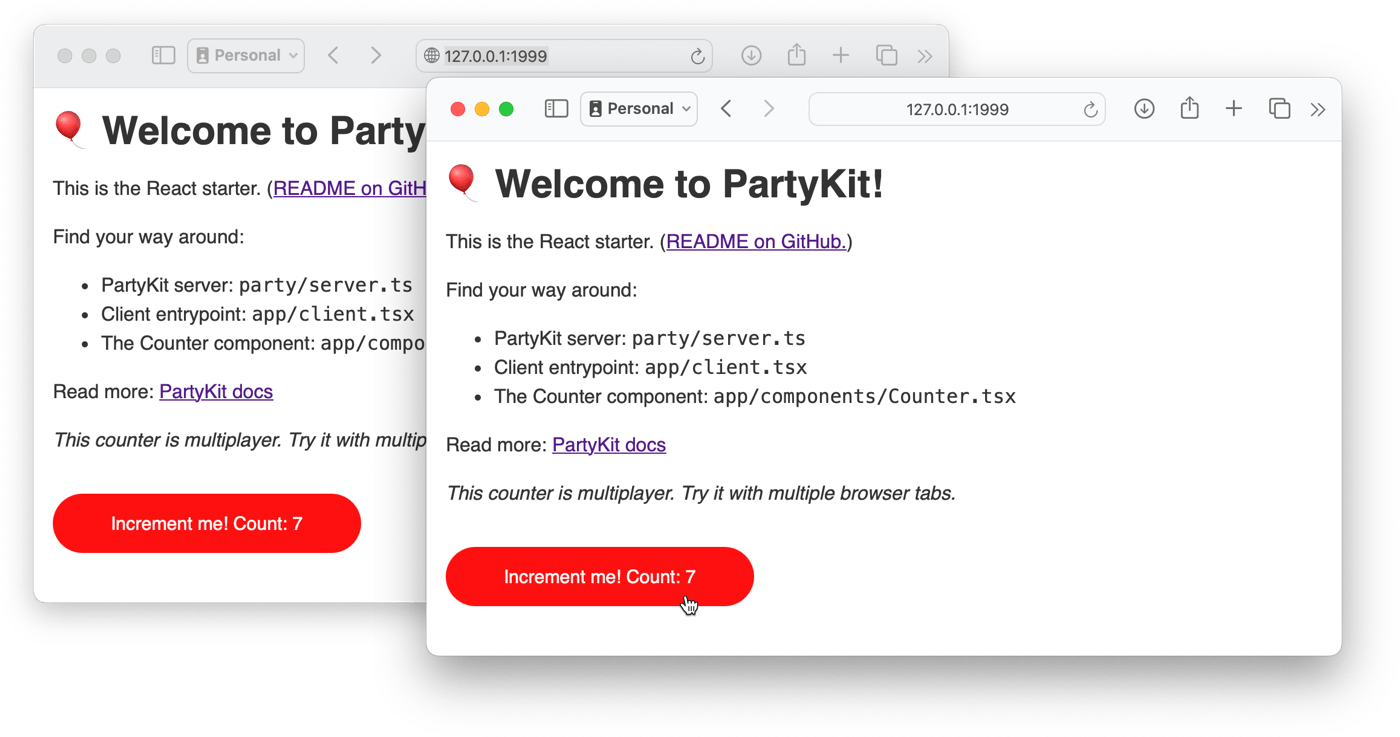Show downloads in front Safari window
The width and height of the screenshot is (1400, 737).
[x=1144, y=109]
